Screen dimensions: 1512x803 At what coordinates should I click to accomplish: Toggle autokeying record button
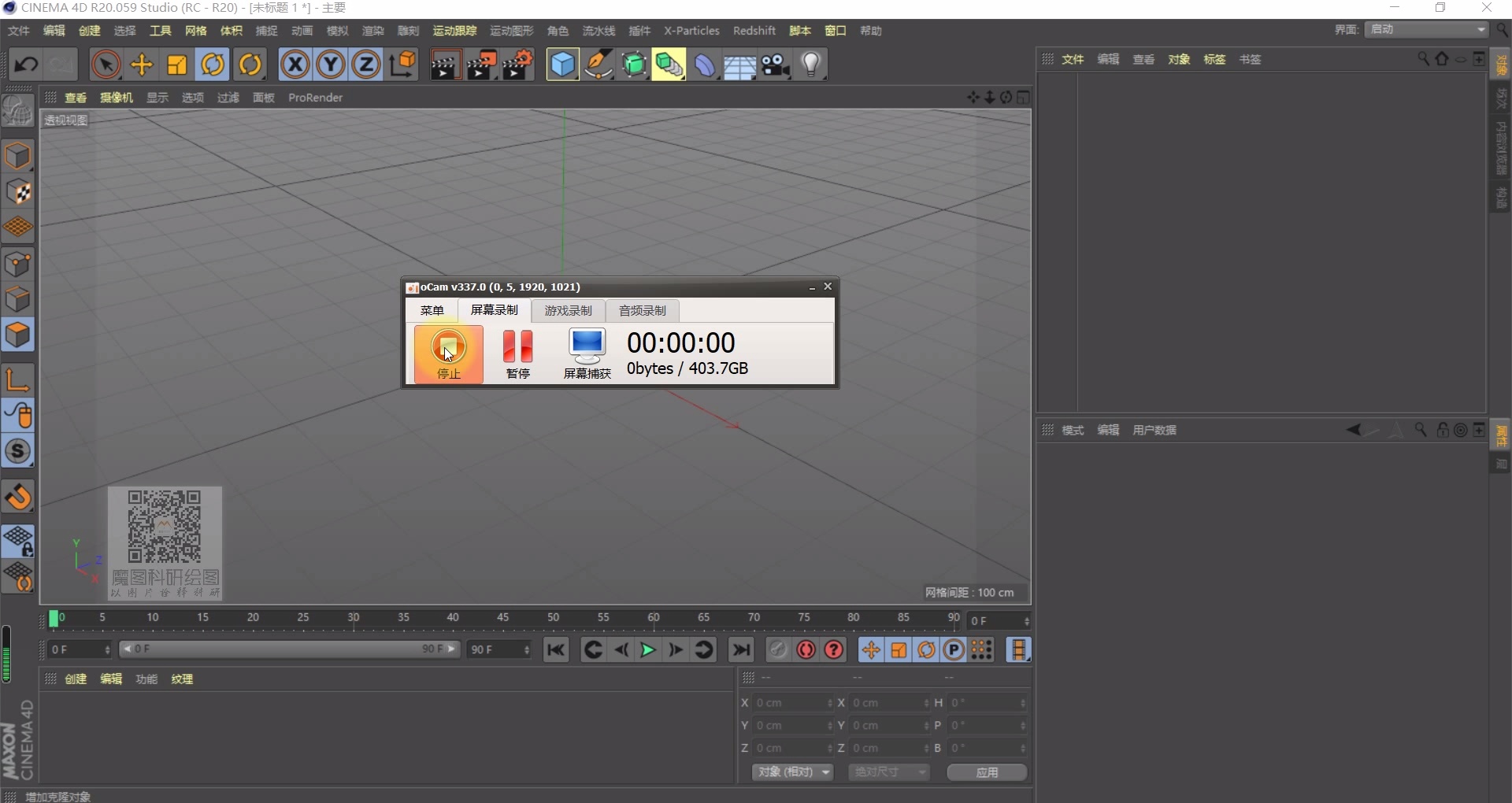pyautogui.click(x=806, y=650)
